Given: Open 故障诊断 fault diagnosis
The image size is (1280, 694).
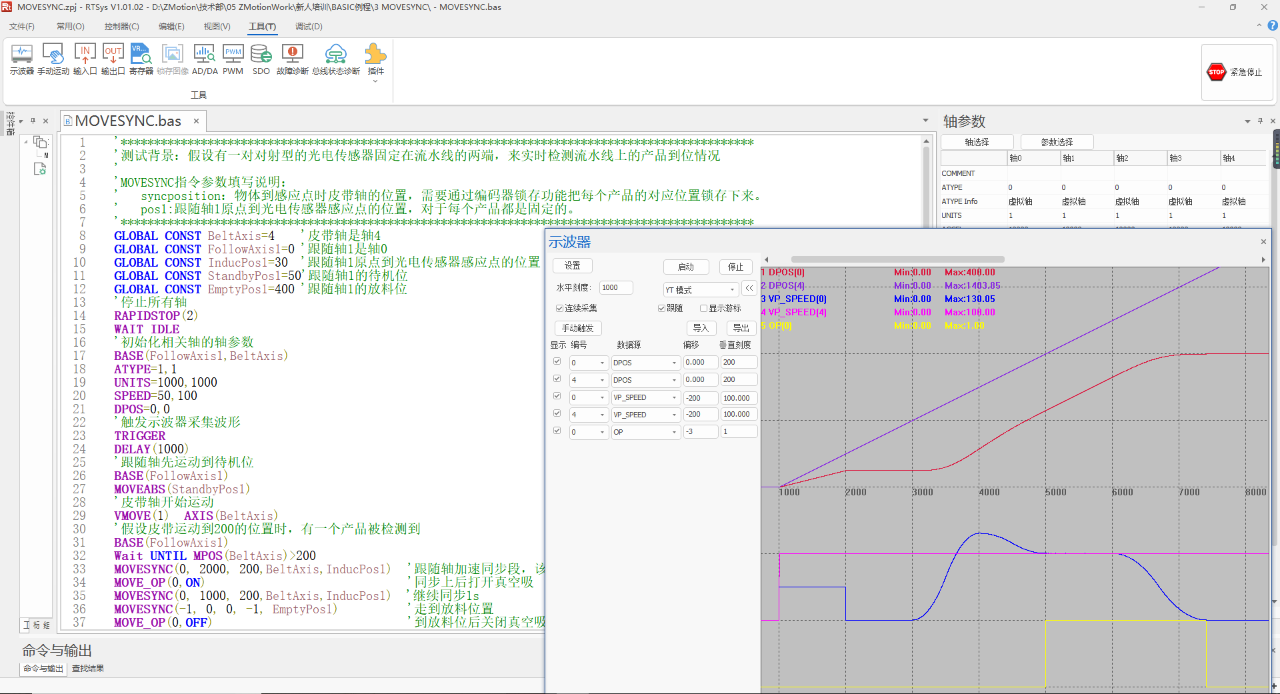Looking at the screenshot, I should (292, 60).
